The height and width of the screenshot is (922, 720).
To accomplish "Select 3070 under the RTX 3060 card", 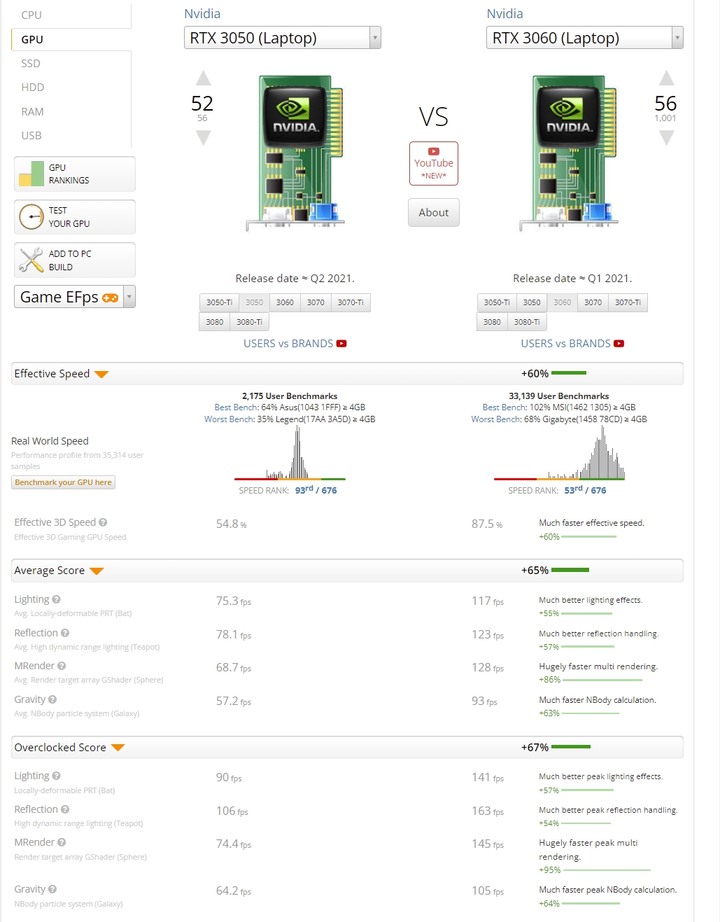I will (593, 302).
